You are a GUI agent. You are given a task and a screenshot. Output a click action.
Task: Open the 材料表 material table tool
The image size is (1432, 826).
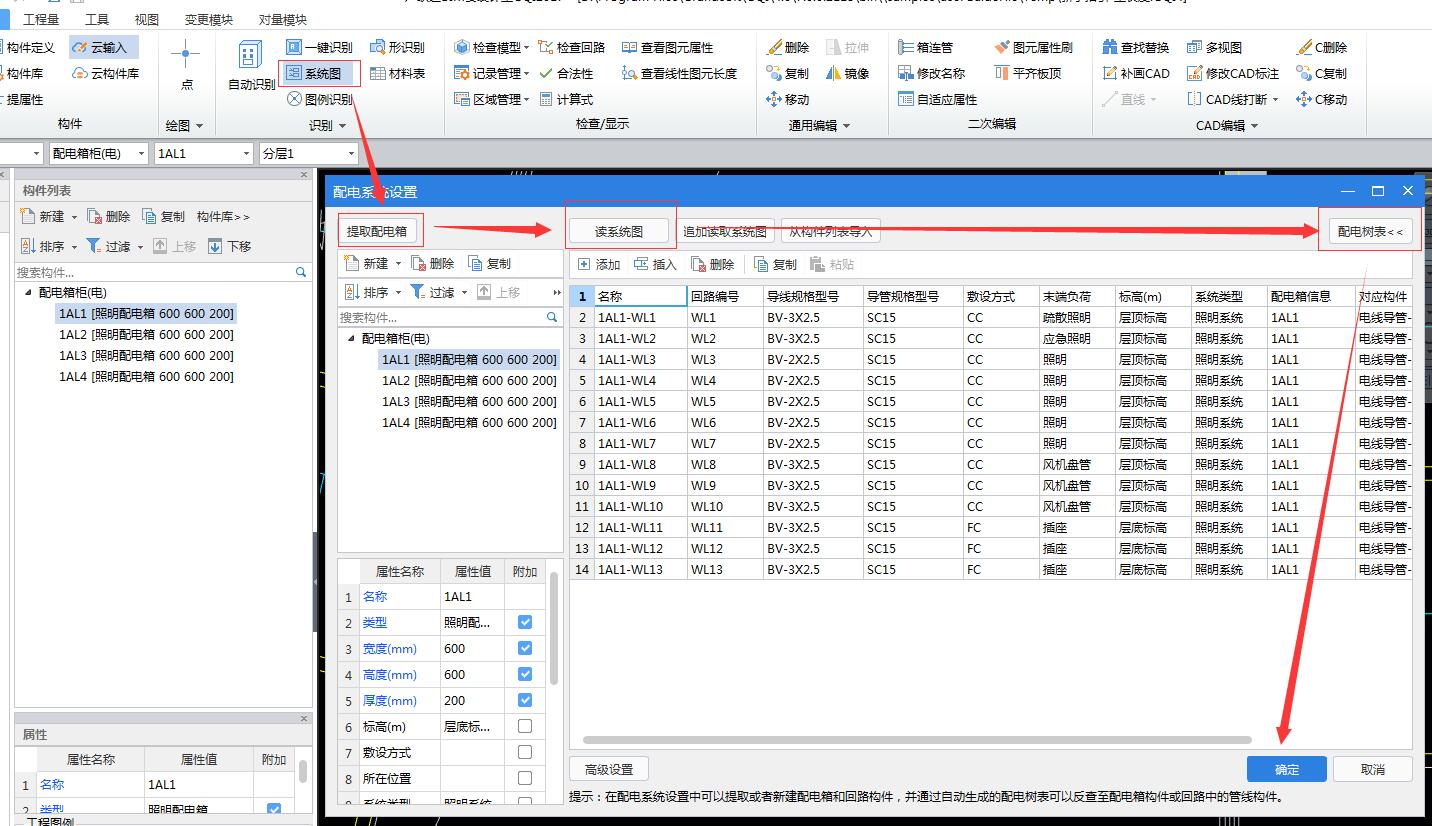click(x=397, y=73)
